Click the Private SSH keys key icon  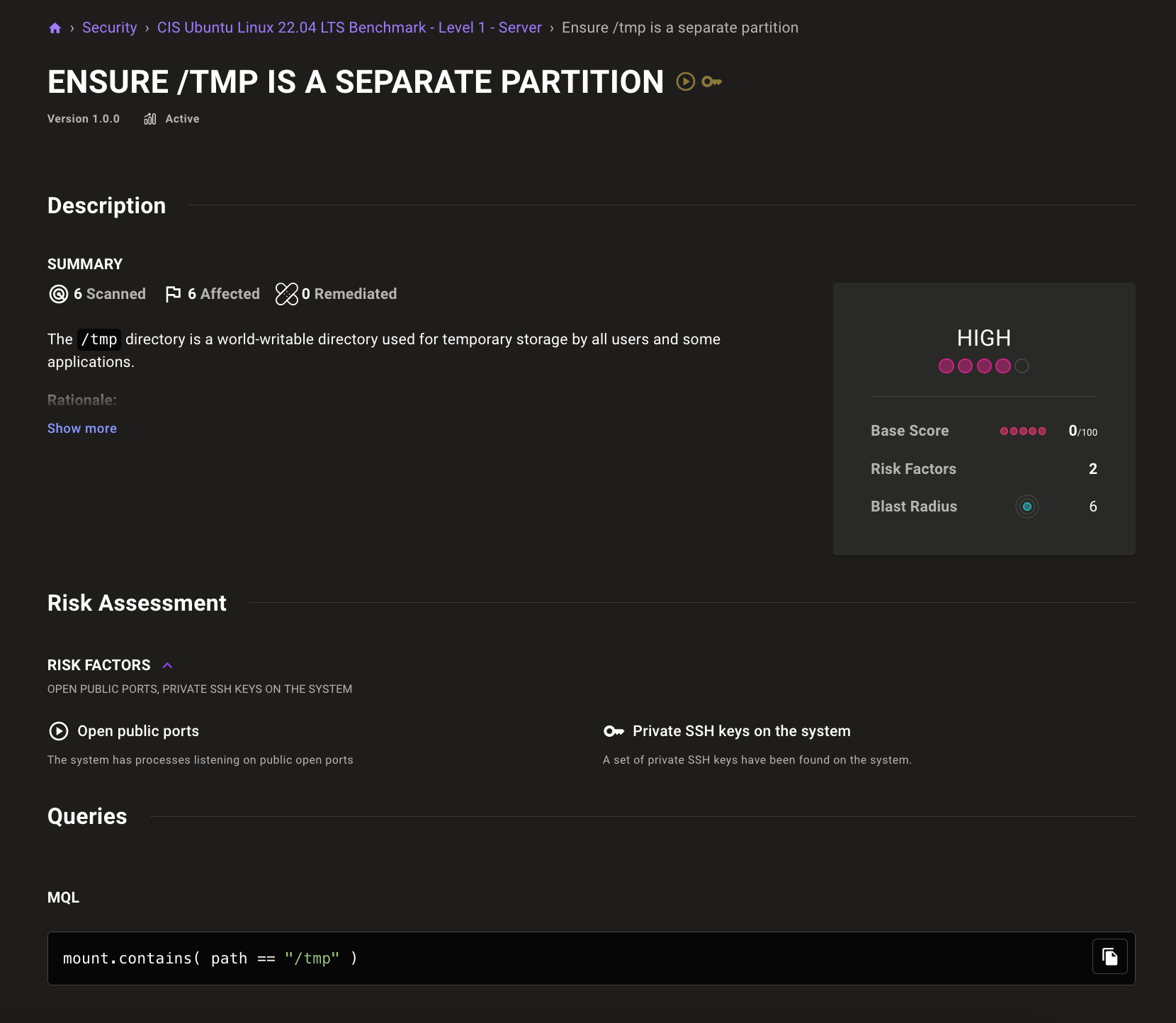(x=613, y=731)
